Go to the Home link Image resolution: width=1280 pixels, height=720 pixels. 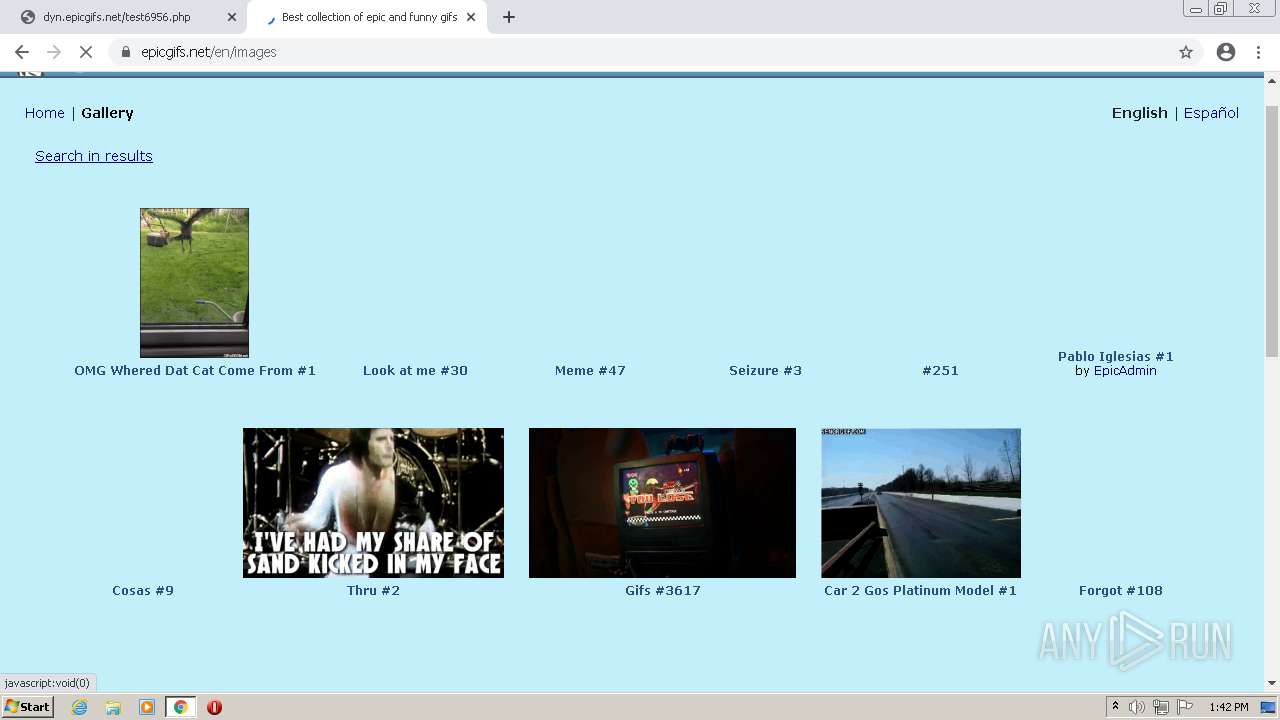[45, 113]
